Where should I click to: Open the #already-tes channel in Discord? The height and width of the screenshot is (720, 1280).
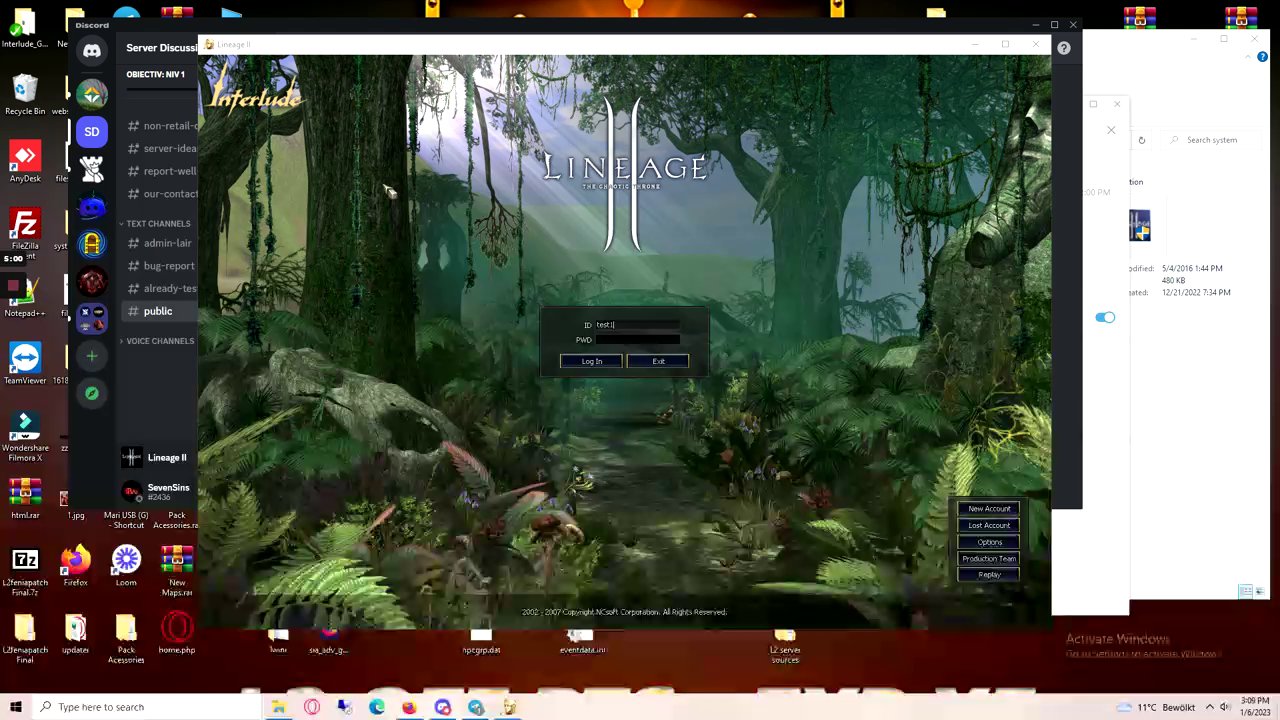click(162, 288)
